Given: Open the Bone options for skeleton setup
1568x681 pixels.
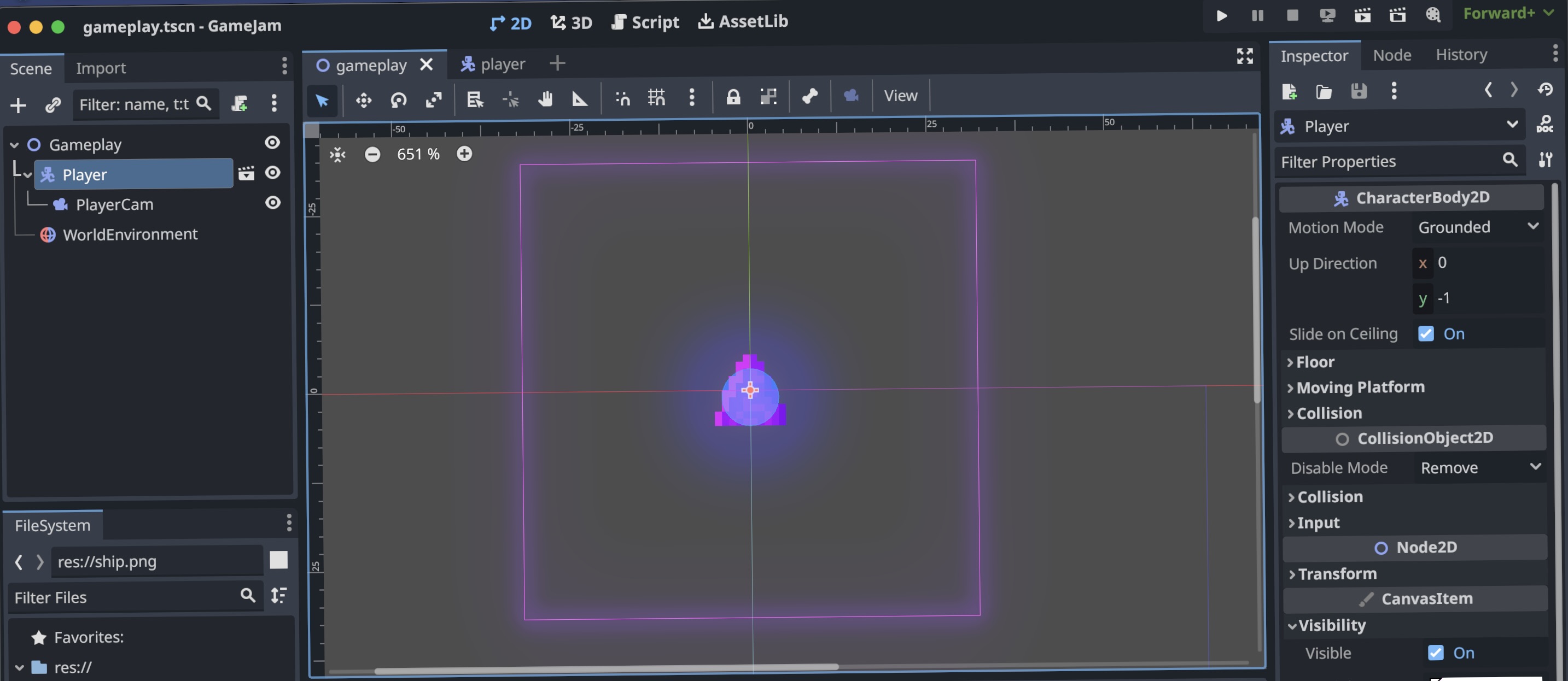Looking at the screenshot, I should pos(809,96).
